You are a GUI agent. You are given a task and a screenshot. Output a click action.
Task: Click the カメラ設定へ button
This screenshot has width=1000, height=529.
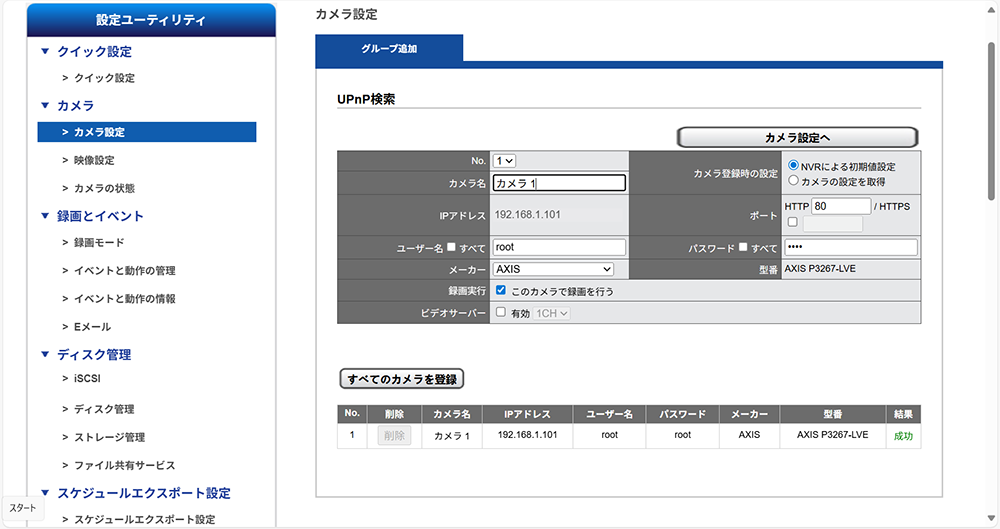click(797, 137)
